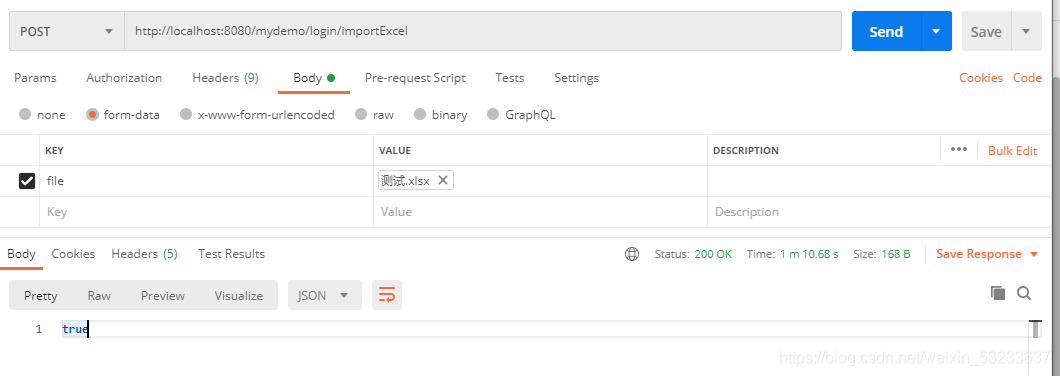The height and width of the screenshot is (376, 1060).
Task: Remove the 测试.xlsx file attachment
Action: [x=443, y=181]
